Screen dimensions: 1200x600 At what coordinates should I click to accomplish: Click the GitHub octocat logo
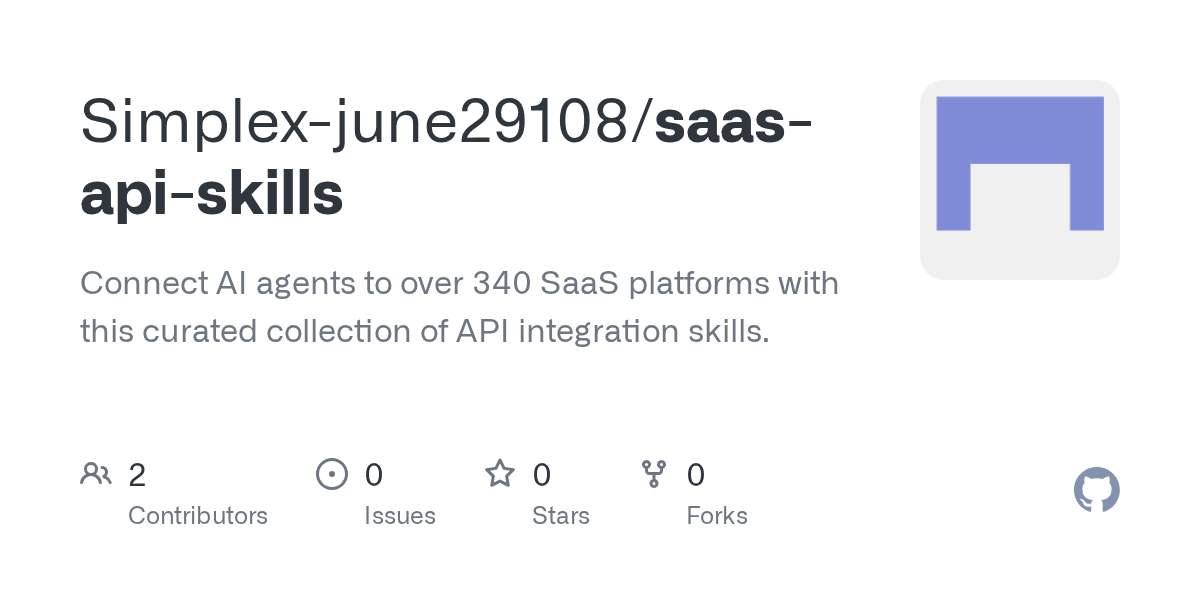(1097, 490)
